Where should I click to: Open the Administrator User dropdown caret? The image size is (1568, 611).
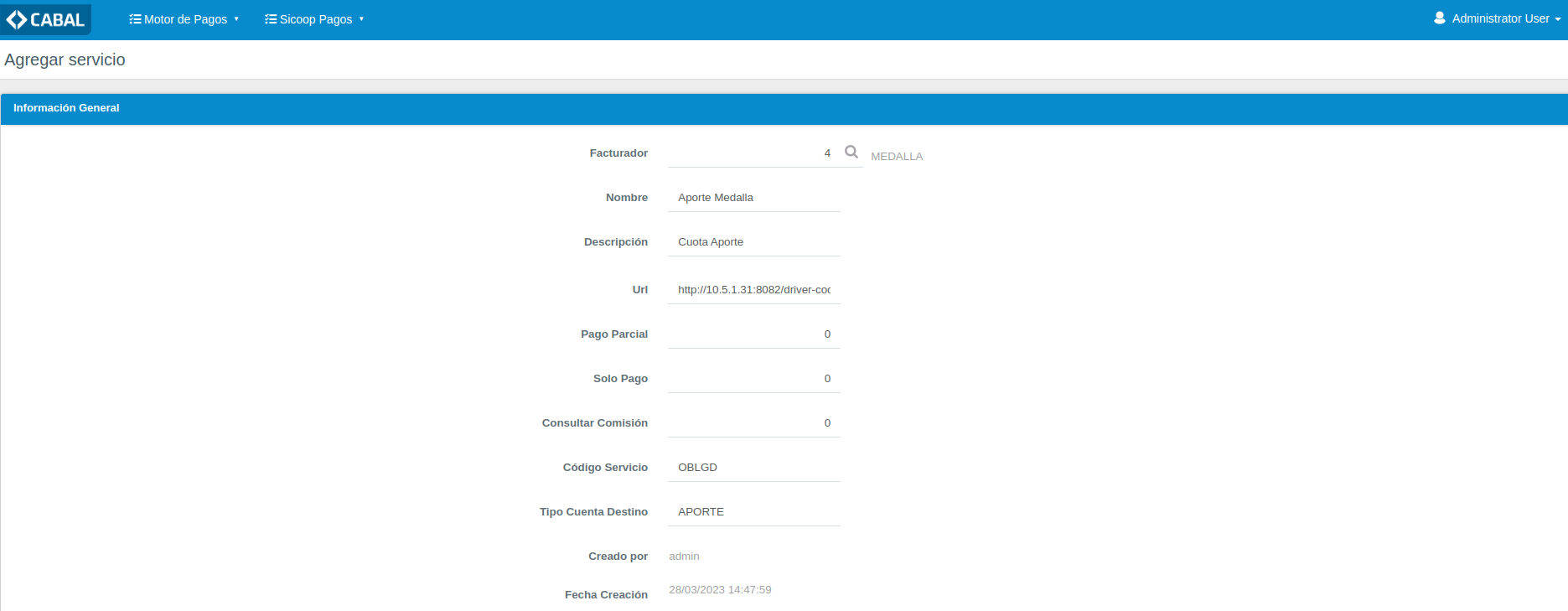pos(1558,19)
